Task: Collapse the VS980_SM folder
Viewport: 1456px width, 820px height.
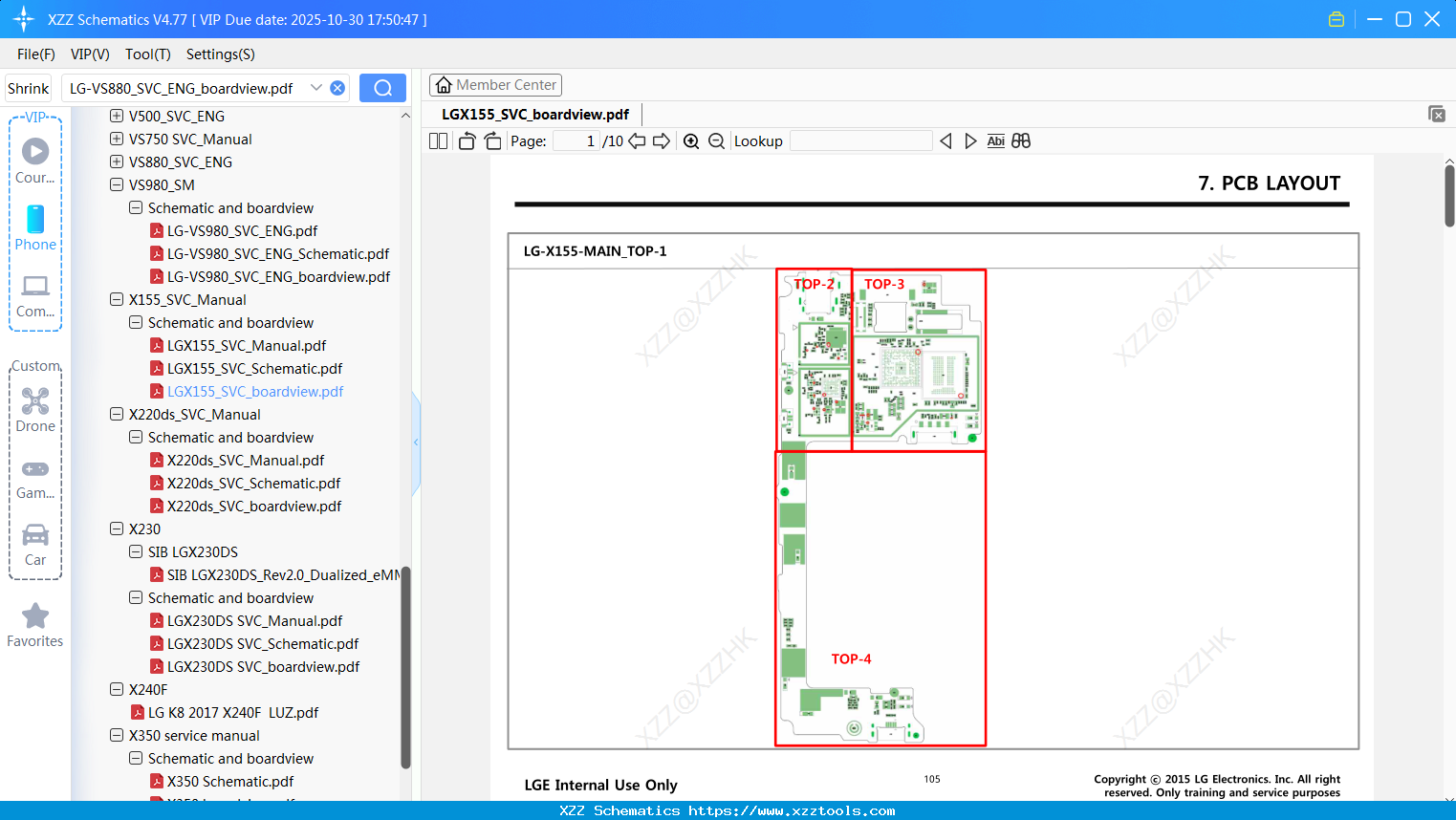Action: coord(117,184)
